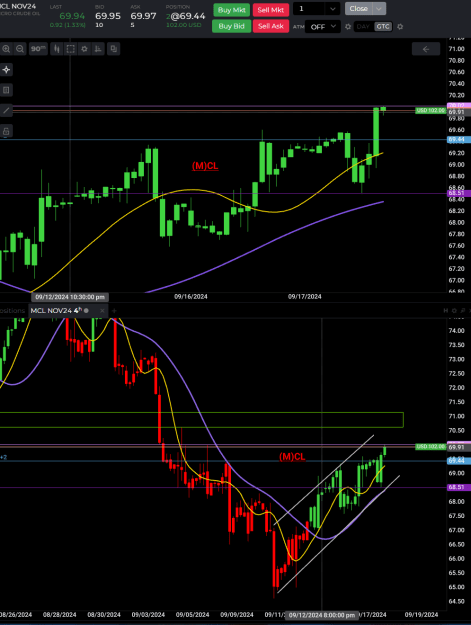Screen dimensions: 471x625
Task: Click the purple 68.51 label on the lower chart
Action: tap(458, 487)
